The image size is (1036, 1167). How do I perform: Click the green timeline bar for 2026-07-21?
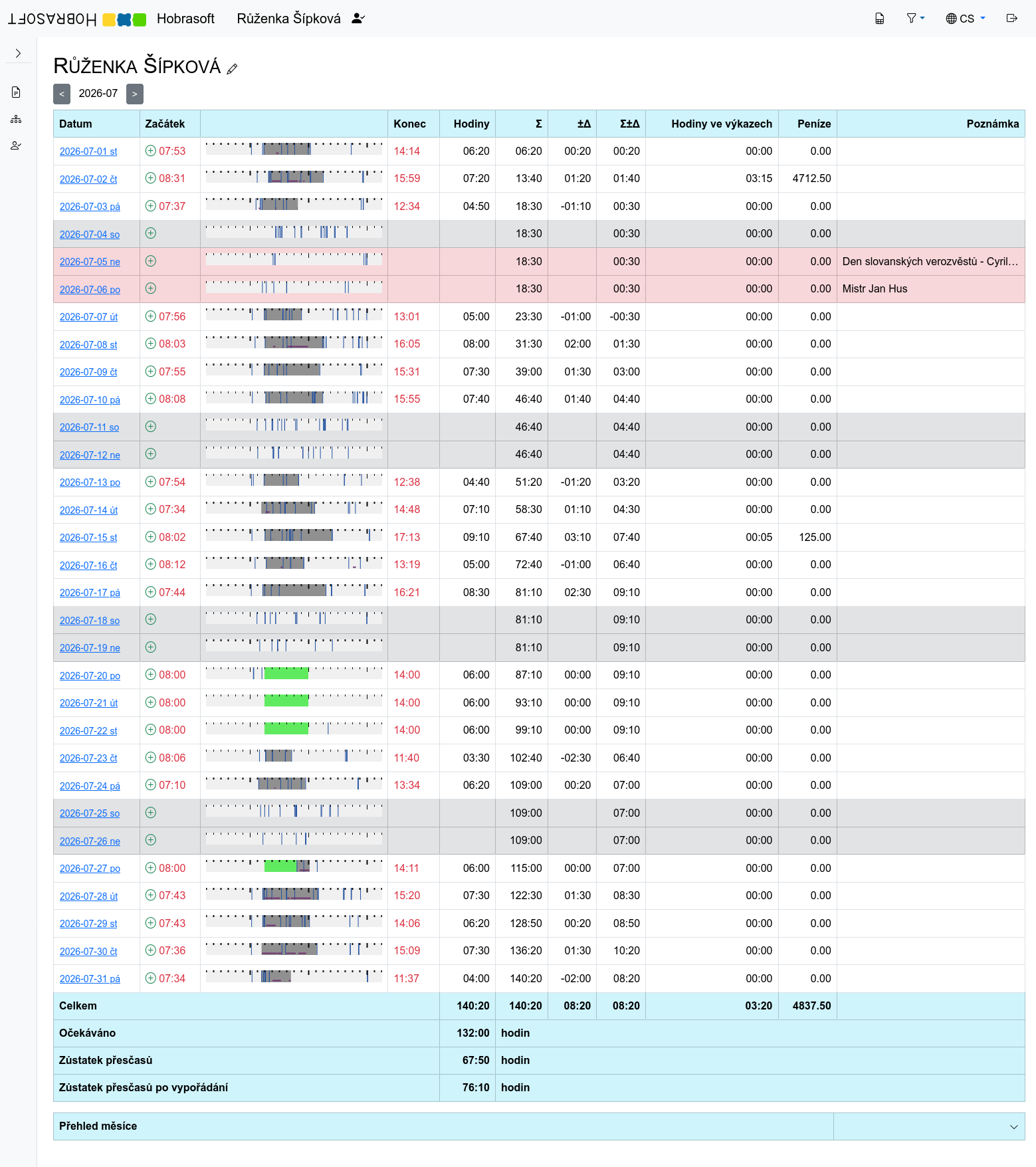286,700
